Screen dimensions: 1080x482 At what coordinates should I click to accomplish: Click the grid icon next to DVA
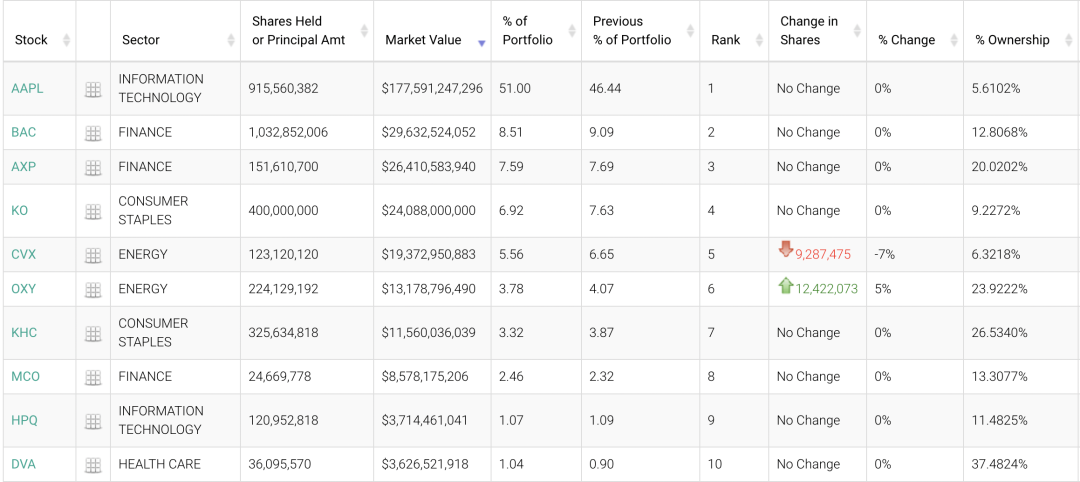pyautogui.click(x=93, y=465)
